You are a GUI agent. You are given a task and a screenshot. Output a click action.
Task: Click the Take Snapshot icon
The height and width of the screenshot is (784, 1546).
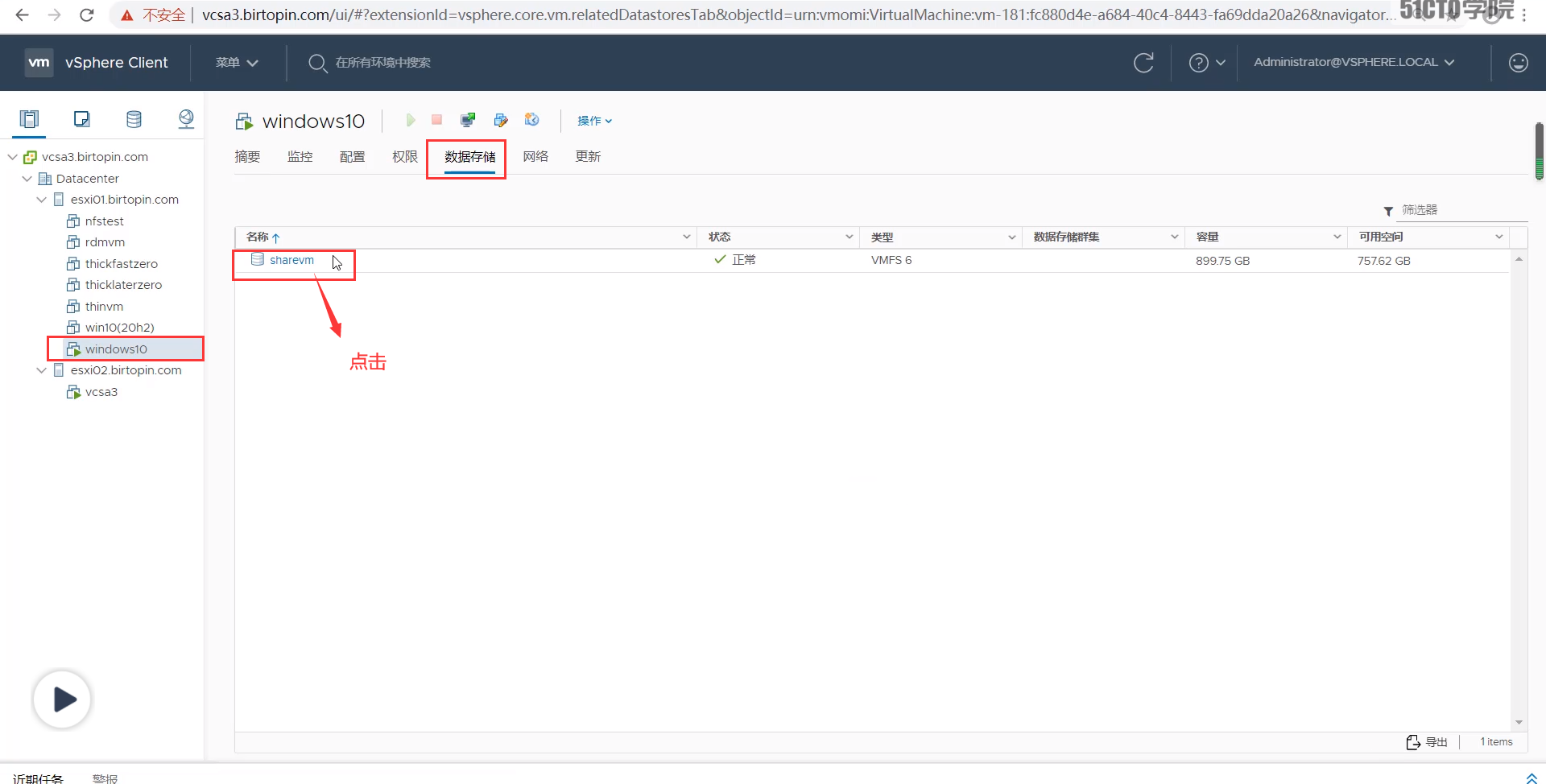coord(531,120)
